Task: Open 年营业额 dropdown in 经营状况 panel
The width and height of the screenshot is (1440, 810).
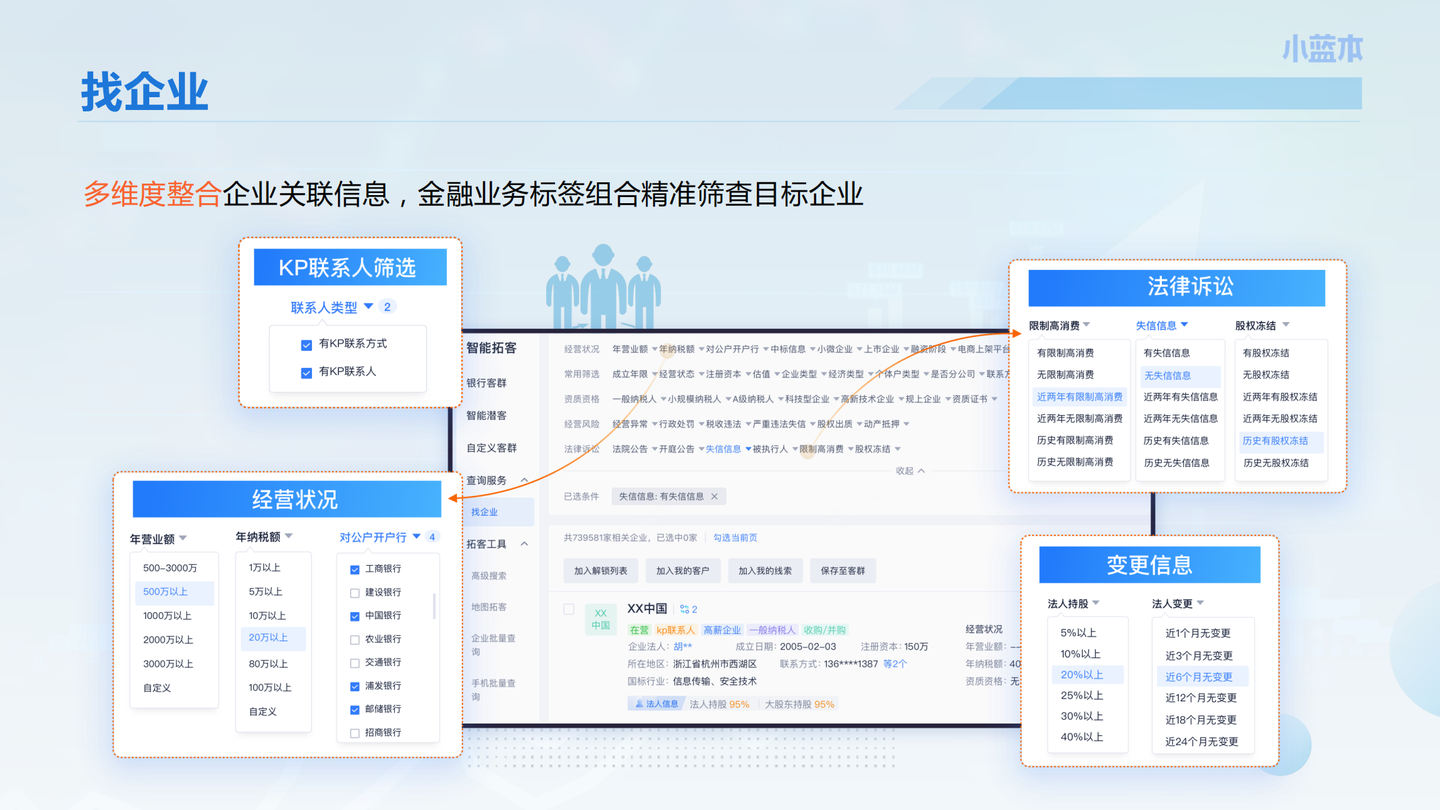Action: pyautogui.click(x=158, y=539)
